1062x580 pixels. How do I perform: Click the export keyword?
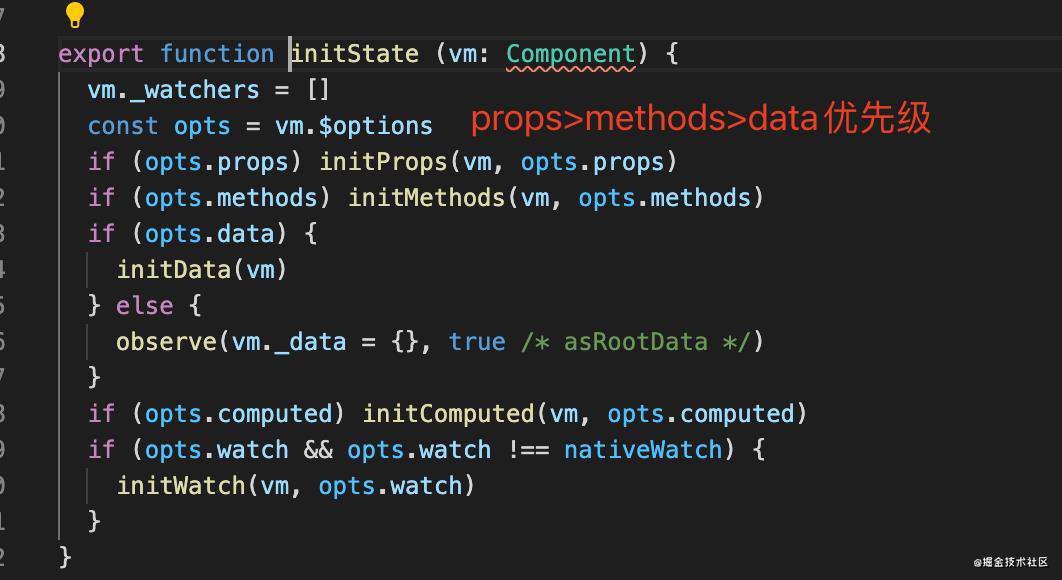point(101,54)
